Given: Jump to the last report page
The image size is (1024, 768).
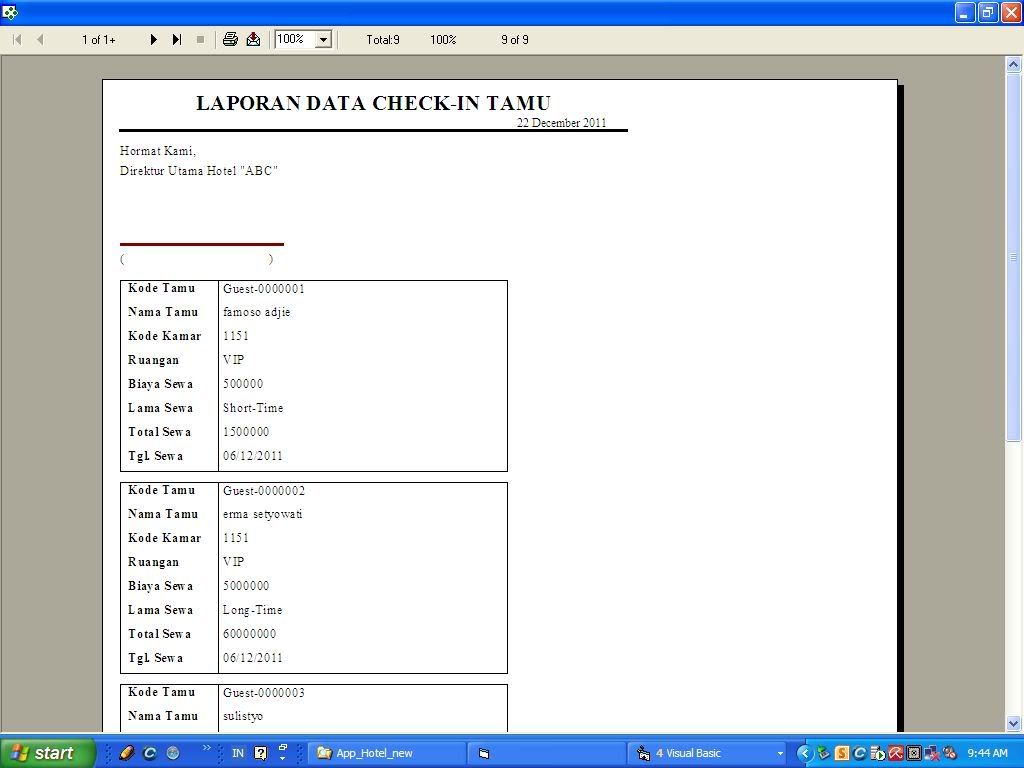Looking at the screenshot, I should (x=177, y=40).
